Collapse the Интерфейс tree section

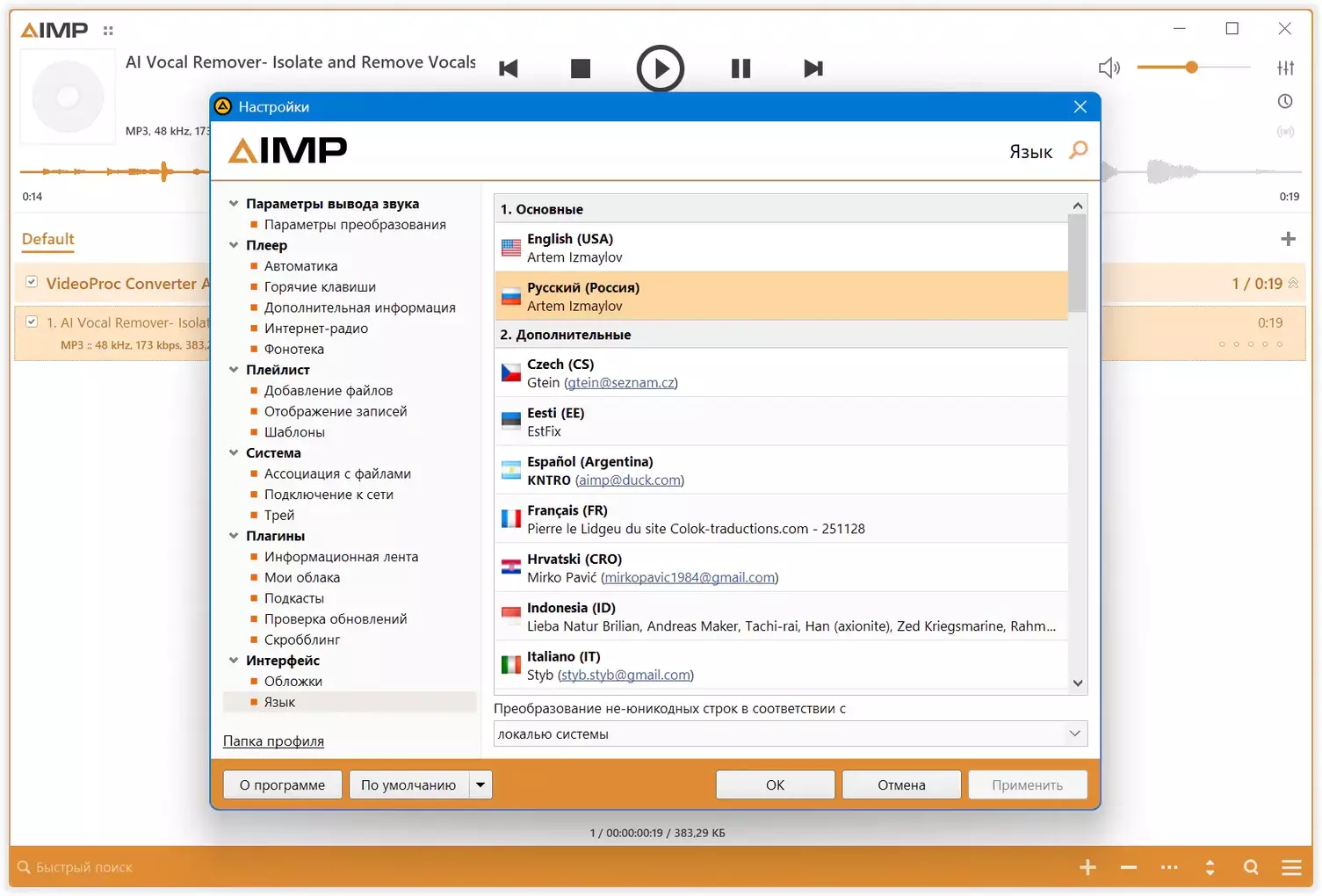tap(234, 661)
